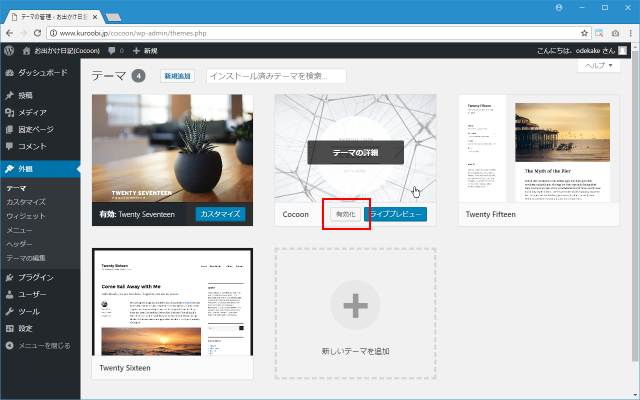This screenshot has height=400, width=640.
Task: Click the 新規追加 add new button
Action: (x=177, y=76)
